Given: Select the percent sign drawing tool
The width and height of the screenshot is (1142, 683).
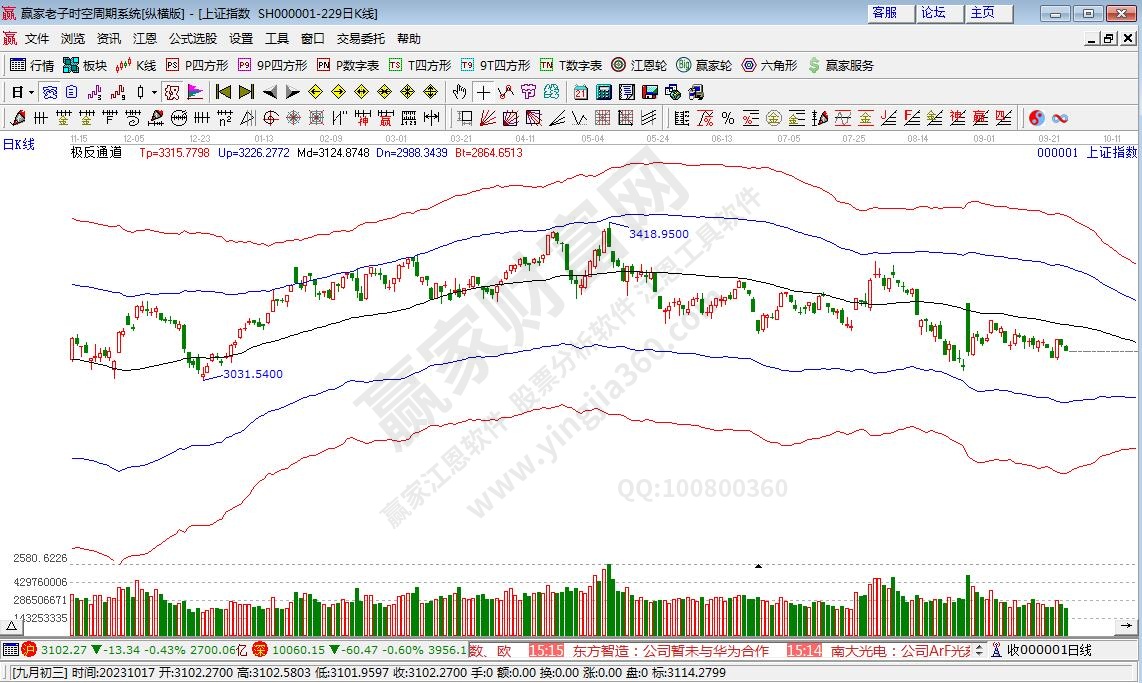Looking at the screenshot, I should [x=727, y=118].
